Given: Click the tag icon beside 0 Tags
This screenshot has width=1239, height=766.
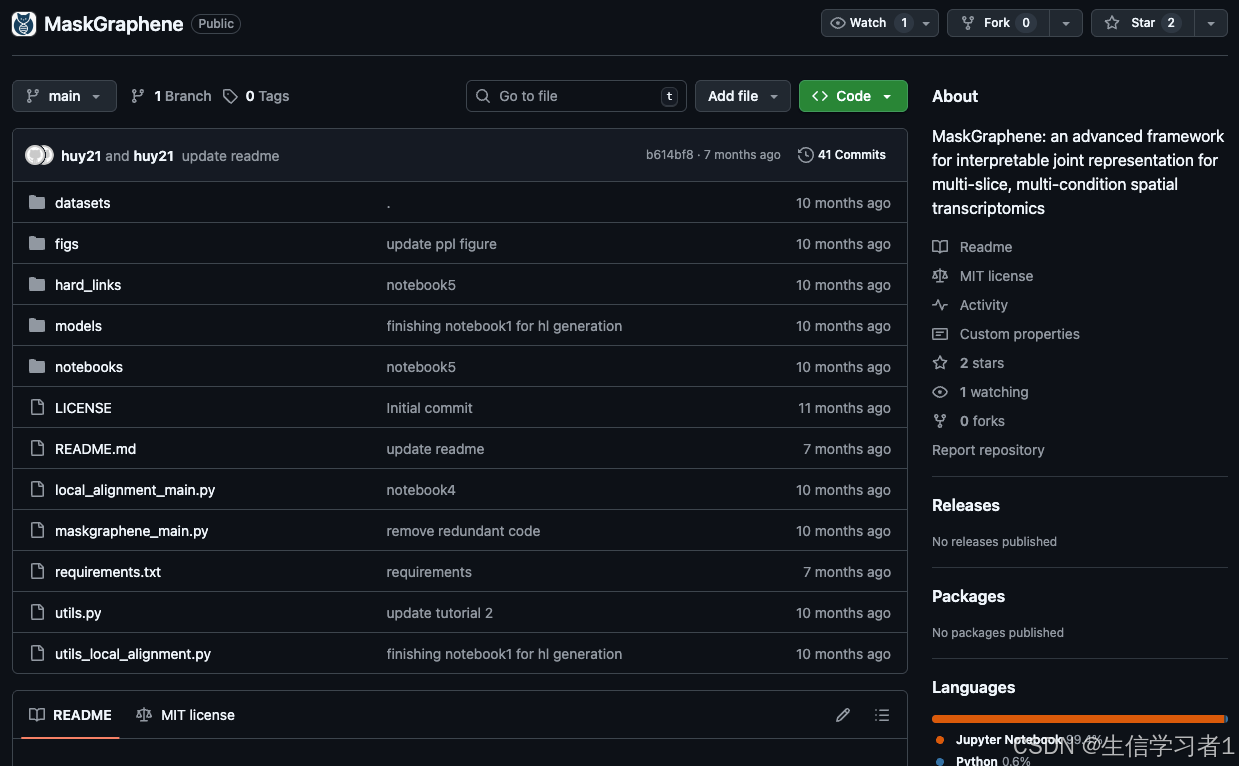Looking at the screenshot, I should [x=230, y=96].
